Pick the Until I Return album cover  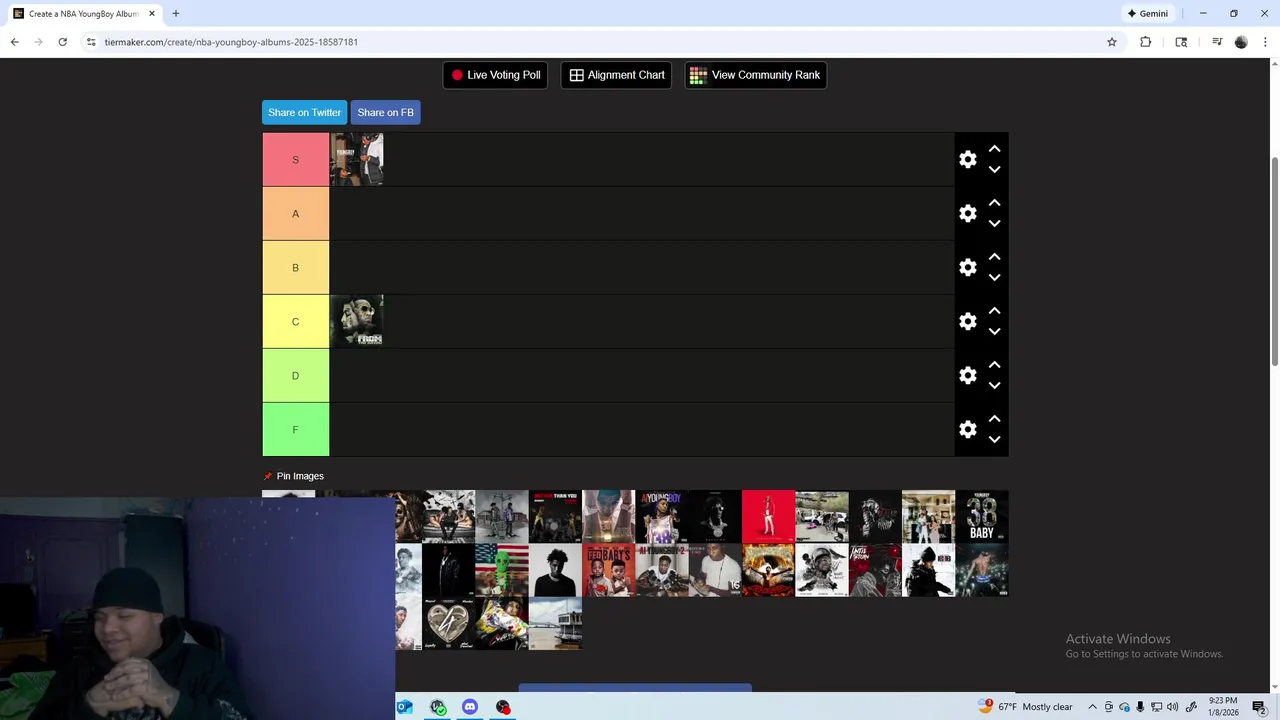(875, 570)
